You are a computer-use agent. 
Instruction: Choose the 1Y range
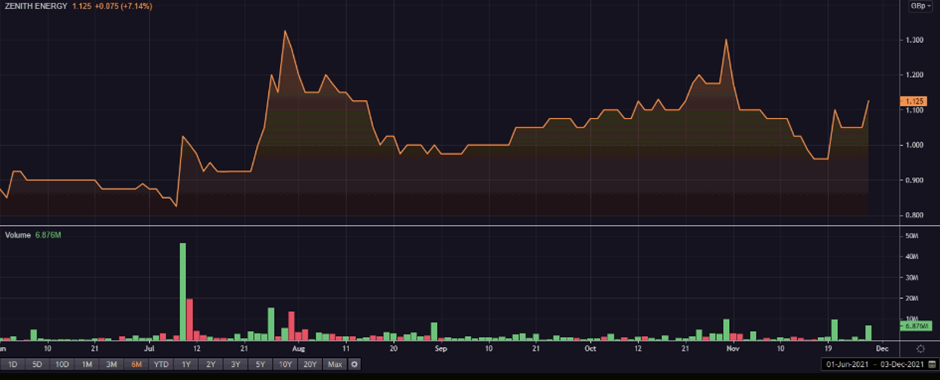[x=186, y=364]
